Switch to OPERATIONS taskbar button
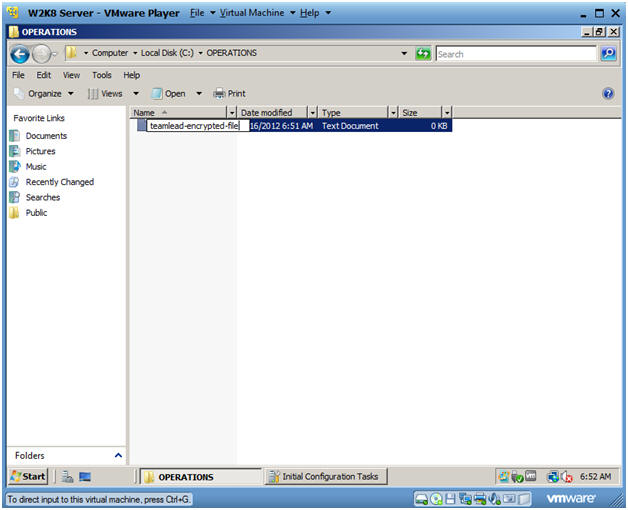Viewport: 628px width, 510px height. point(200,477)
